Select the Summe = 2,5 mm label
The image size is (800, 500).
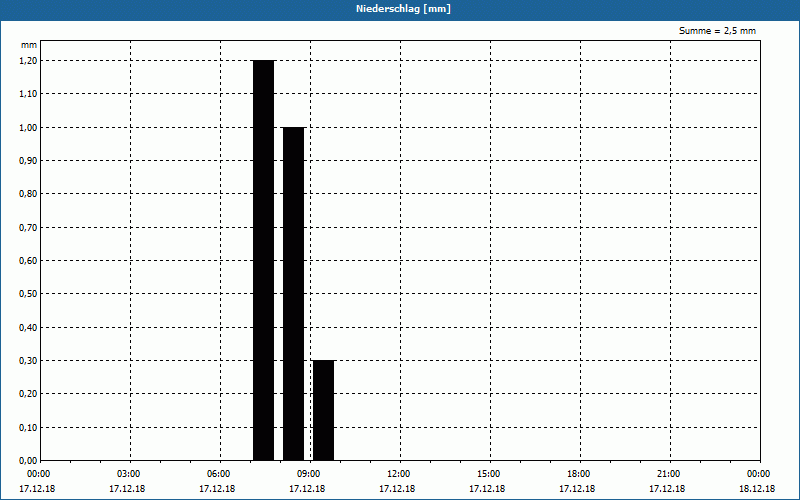717,31
